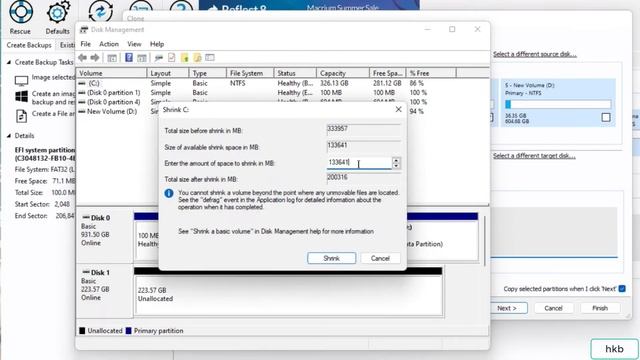Click the first yellow folder toolbar icon
This screenshot has height=360, width=640.
[184, 58]
